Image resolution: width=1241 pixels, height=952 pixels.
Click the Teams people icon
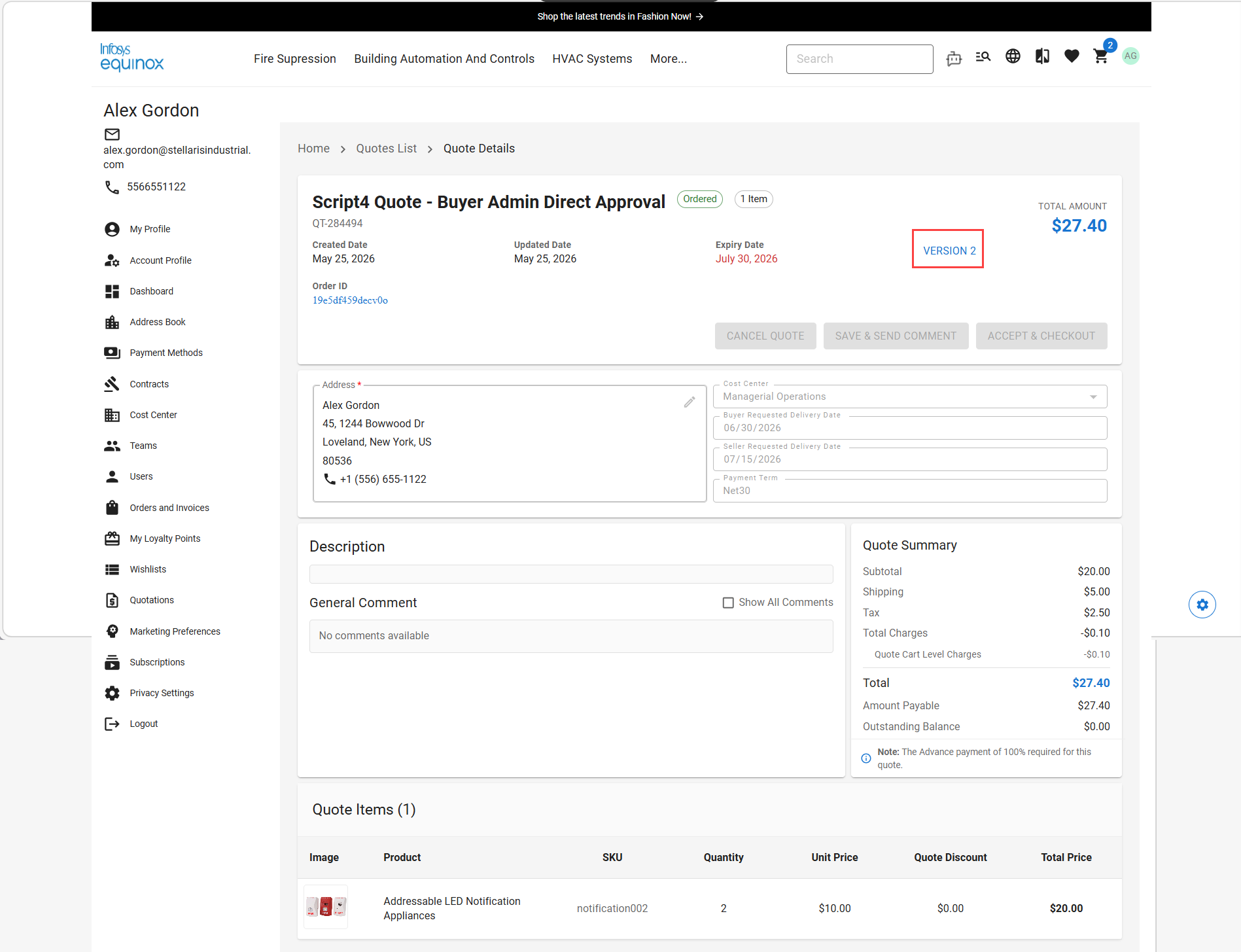tap(112, 446)
